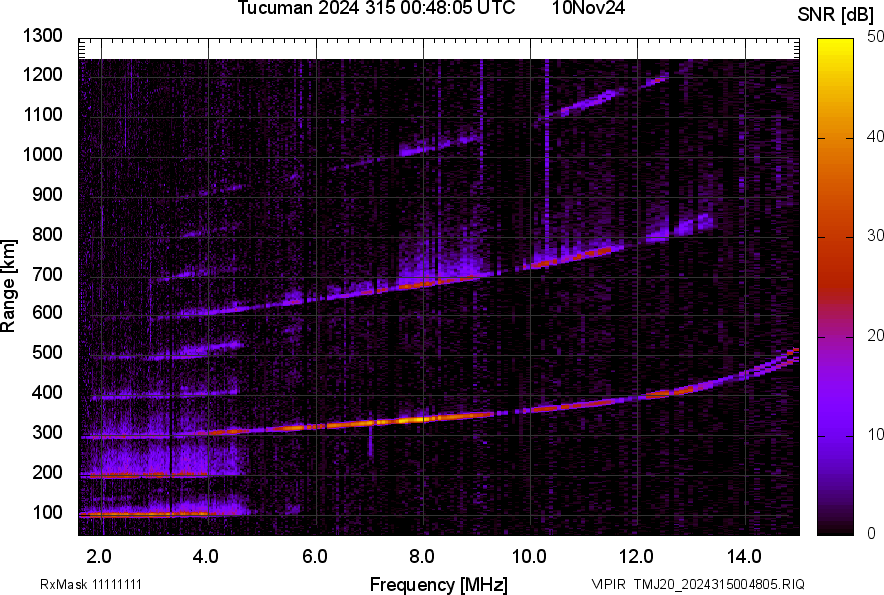Click the date label '10Nov24'
This screenshot has width=884, height=595.
(x=588, y=8)
